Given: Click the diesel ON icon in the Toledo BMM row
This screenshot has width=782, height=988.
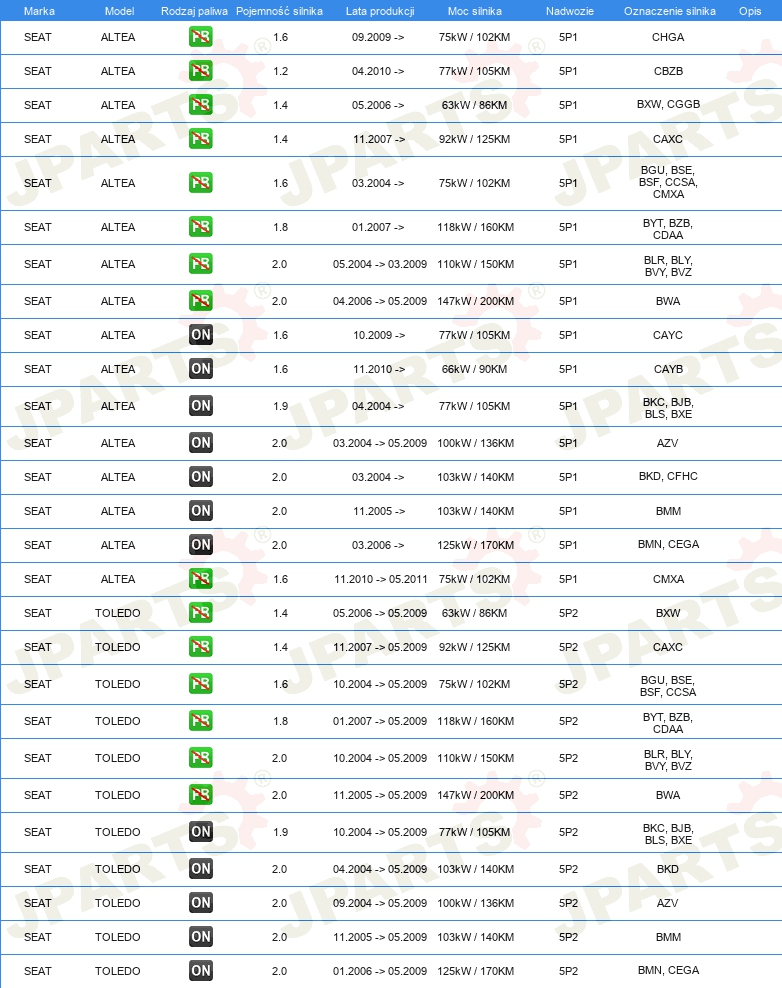Looking at the screenshot, I should pyautogui.click(x=200, y=937).
